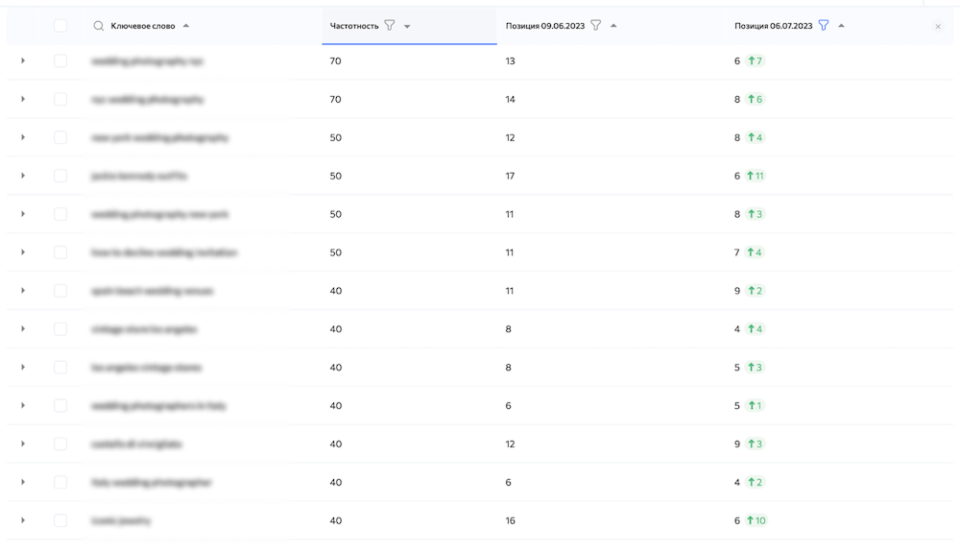Expand the row with positions 16 and 6

(22, 520)
